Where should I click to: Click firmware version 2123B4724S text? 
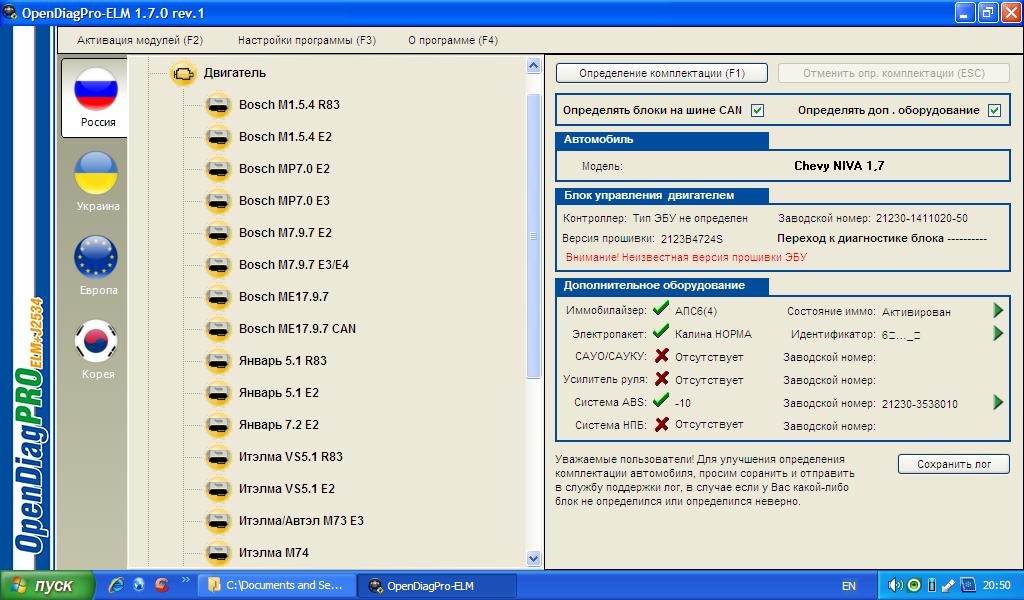(692, 239)
